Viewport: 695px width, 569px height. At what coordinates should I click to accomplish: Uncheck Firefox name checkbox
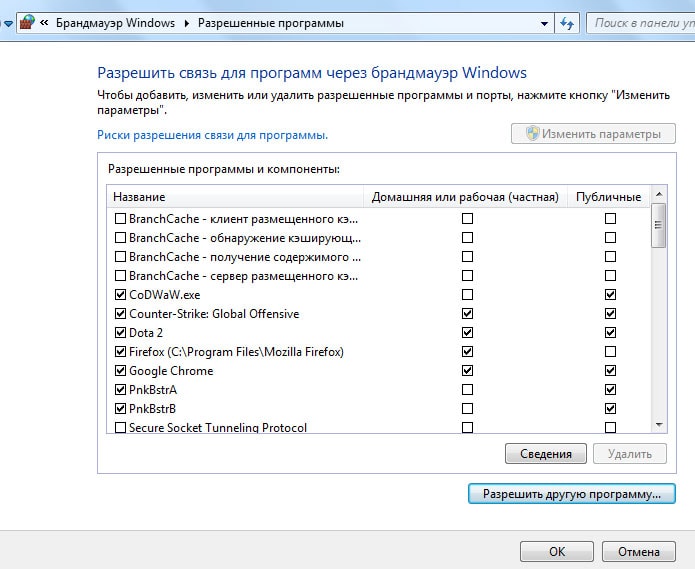pos(120,351)
